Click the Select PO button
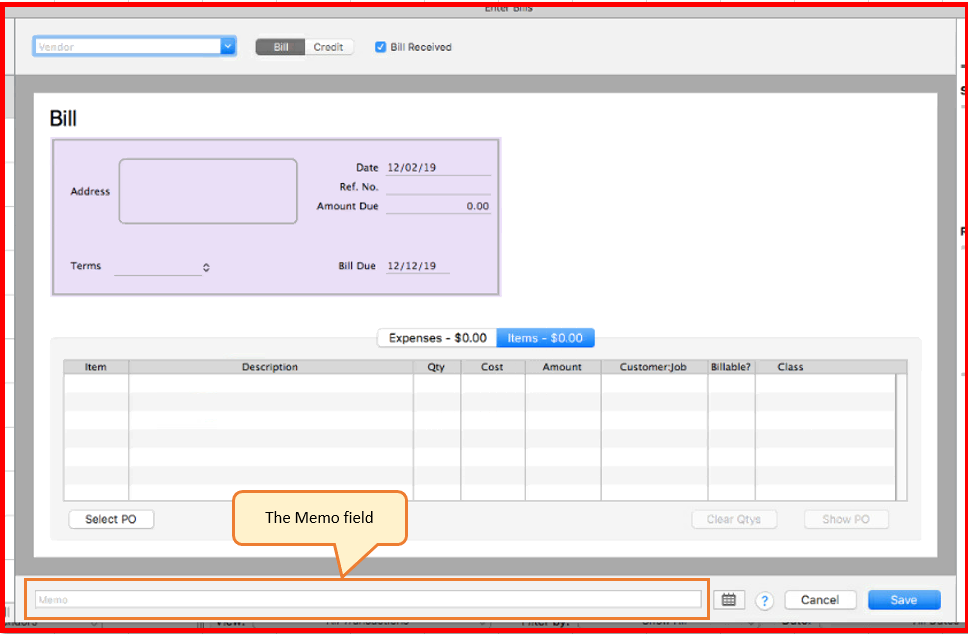Image resolution: width=968 pixels, height=634 pixels. pyautogui.click(x=111, y=519)
